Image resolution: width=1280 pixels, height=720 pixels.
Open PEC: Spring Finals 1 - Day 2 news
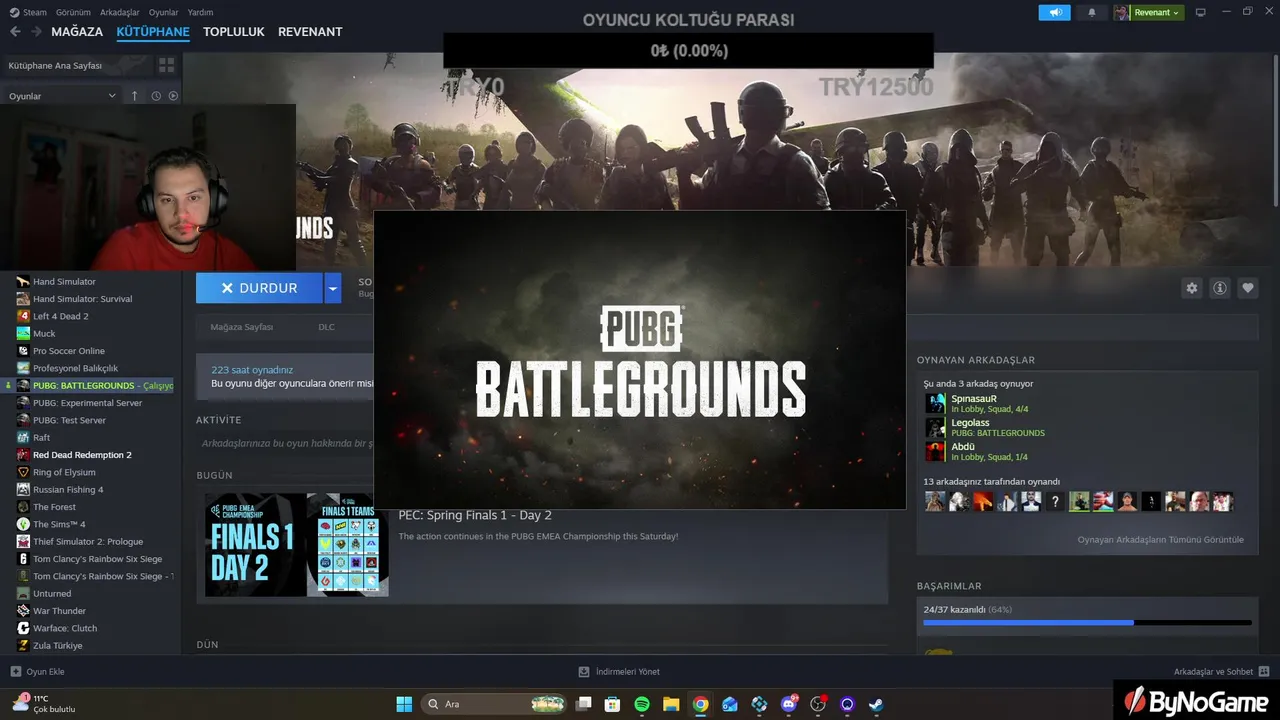475,515
